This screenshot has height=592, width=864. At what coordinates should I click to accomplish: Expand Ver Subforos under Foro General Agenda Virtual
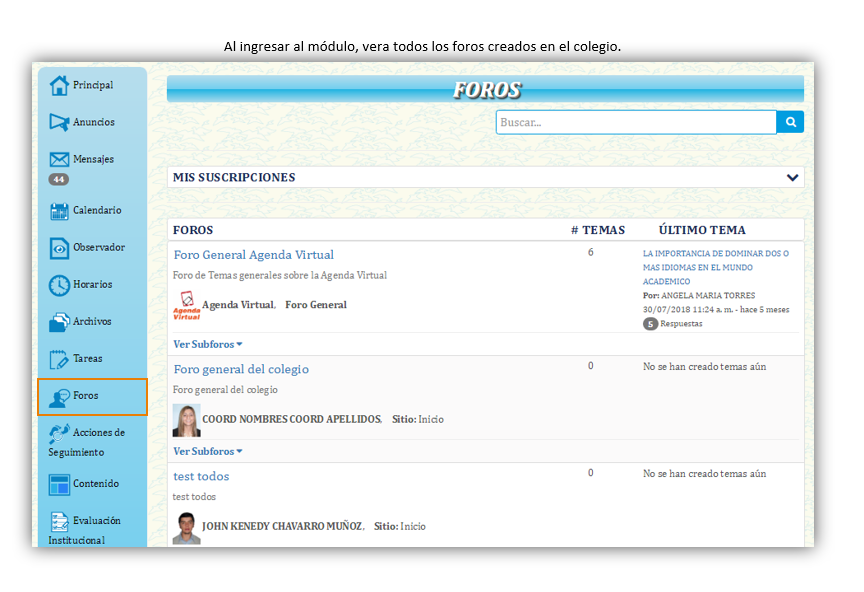pyautogui.click(x=208, y=345)
